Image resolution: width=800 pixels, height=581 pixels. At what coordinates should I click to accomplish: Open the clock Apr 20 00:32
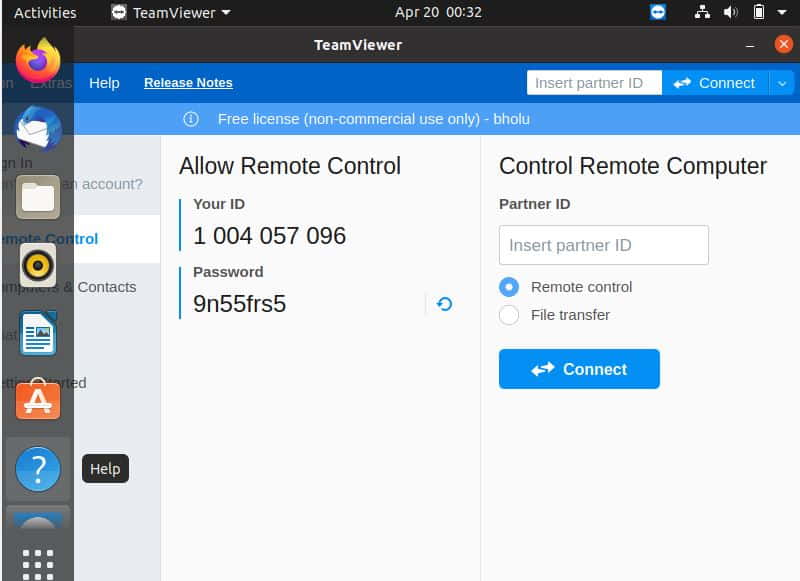click(438, 12)
